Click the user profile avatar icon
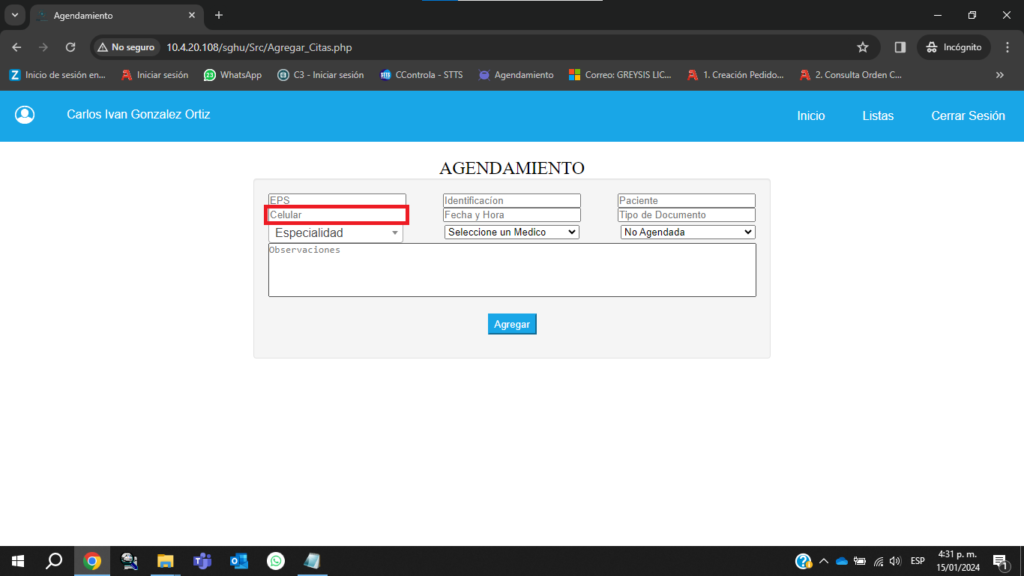This screenshot has height=576, width=1024. [x=25, y=115]
